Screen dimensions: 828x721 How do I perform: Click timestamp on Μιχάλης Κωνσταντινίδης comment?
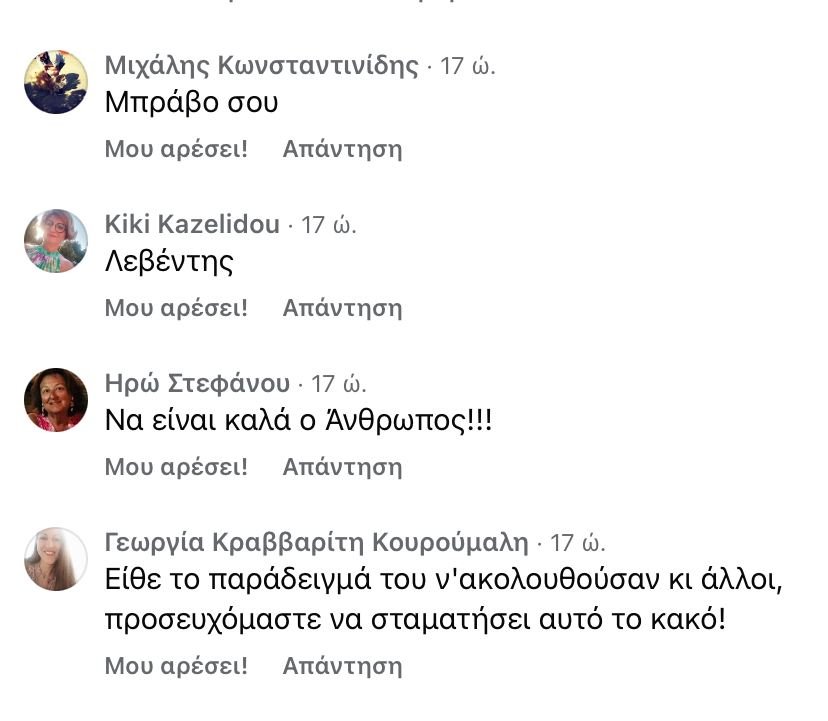tap(468, 67)
